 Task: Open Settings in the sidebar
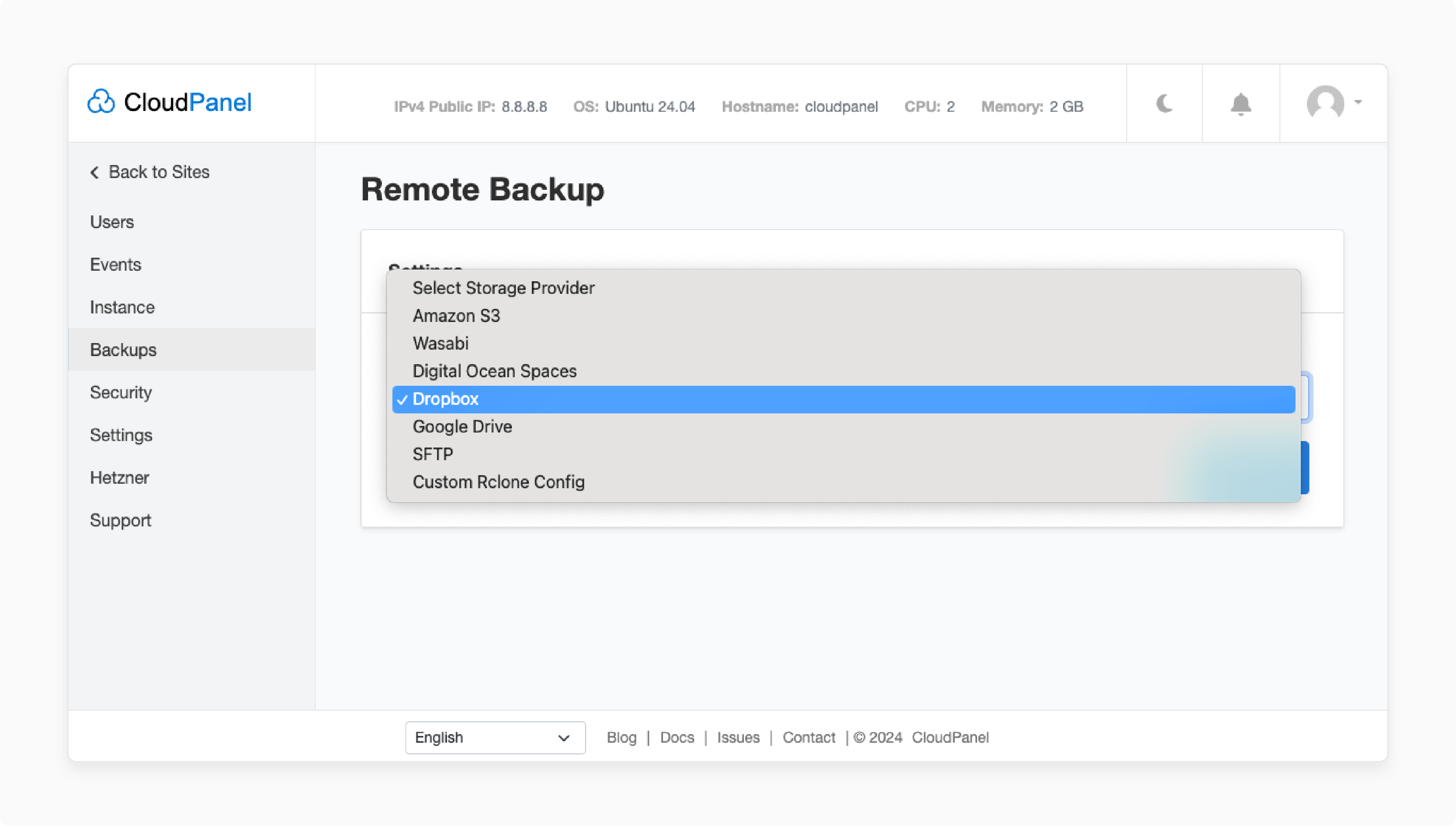pyautogui.click(x=192, y=435)
